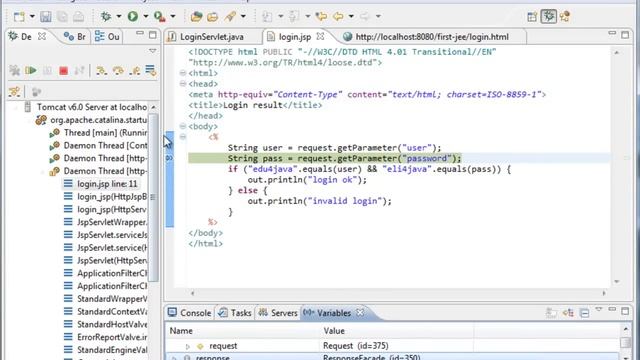Click the 'invalid login' println line

pos(320,201)
